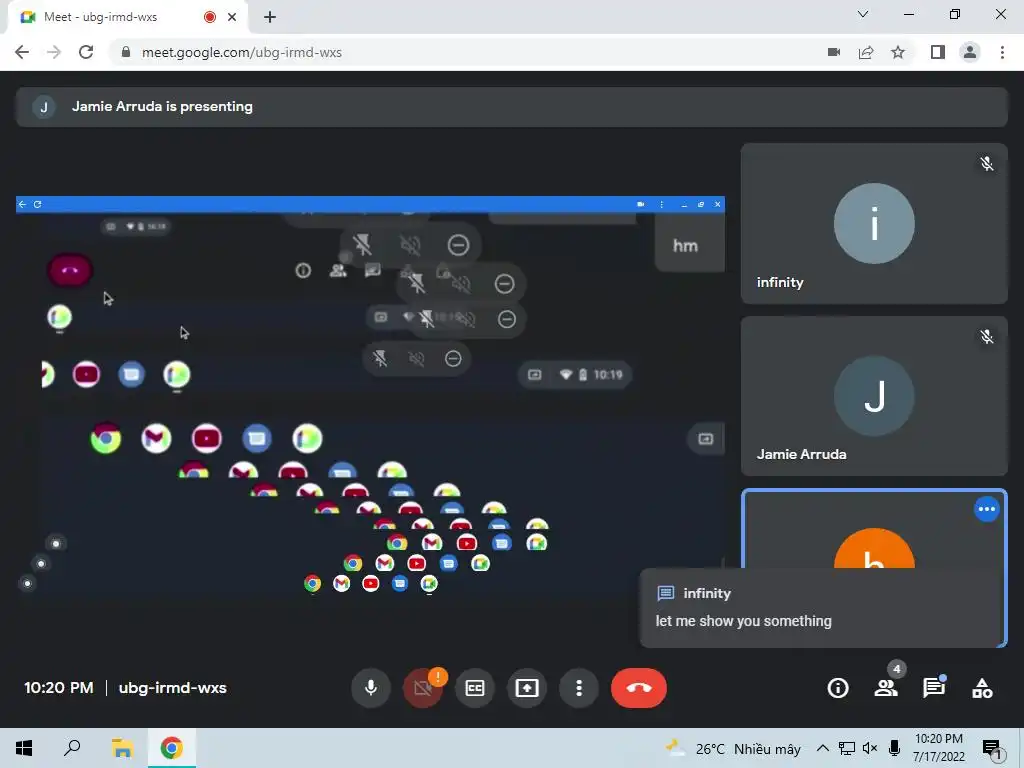The image size is (1024, 768).
Task: Open the weather widget 26°C
Action: coord(733,748)
